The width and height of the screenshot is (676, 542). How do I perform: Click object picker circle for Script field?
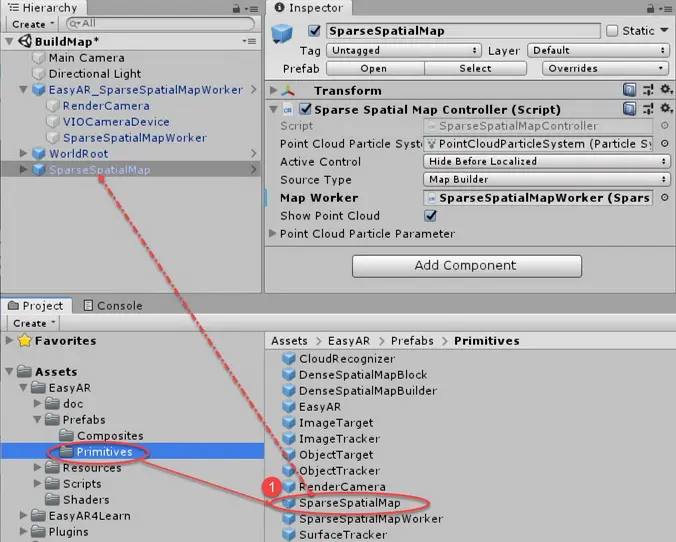[665, 125]
